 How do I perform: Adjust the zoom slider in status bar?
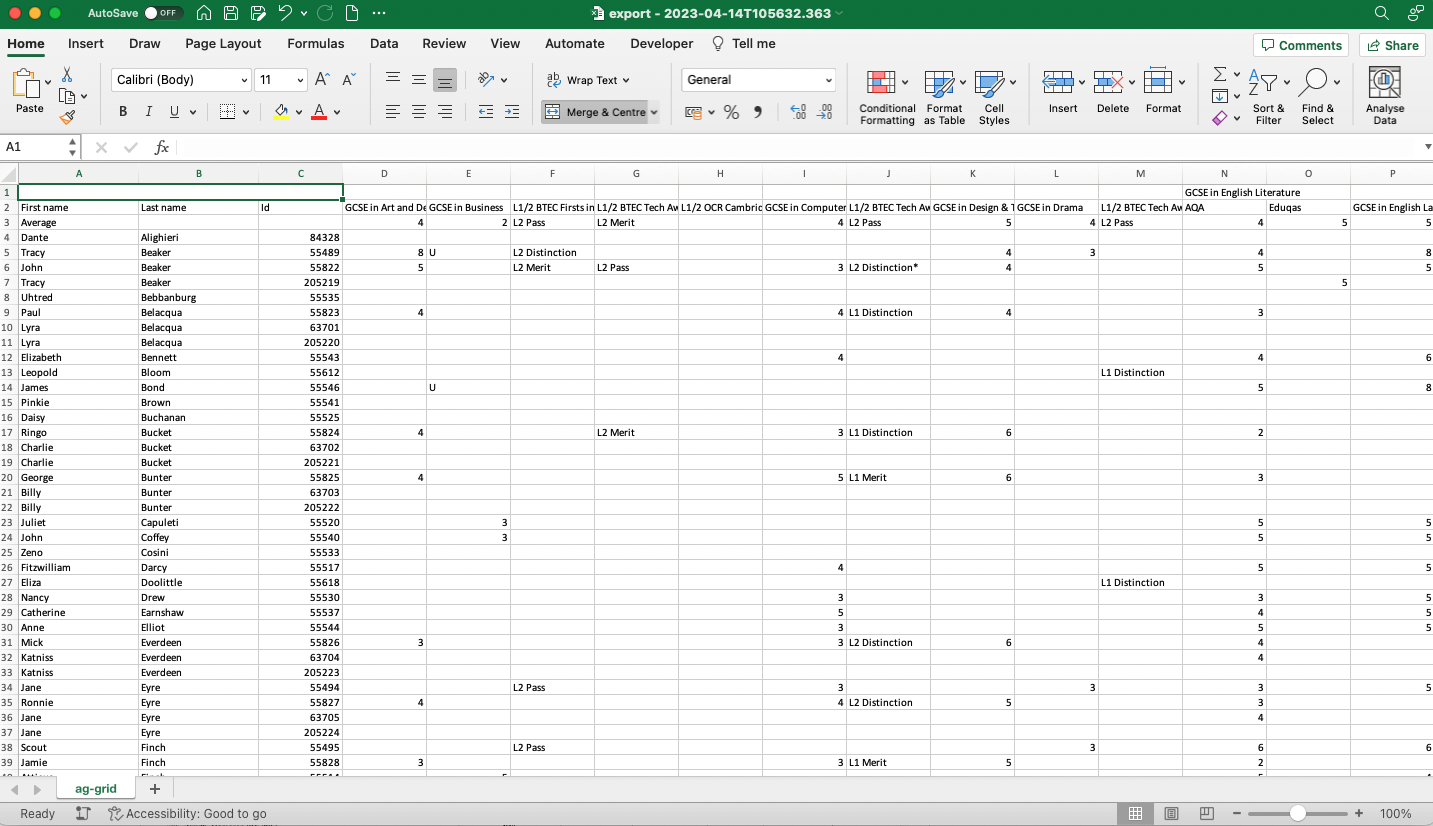[1297, 814]
